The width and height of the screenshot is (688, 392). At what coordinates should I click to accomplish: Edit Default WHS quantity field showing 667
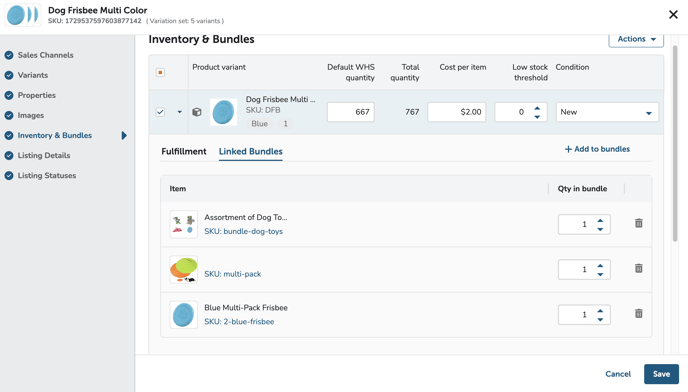click(x=351, y=112)
